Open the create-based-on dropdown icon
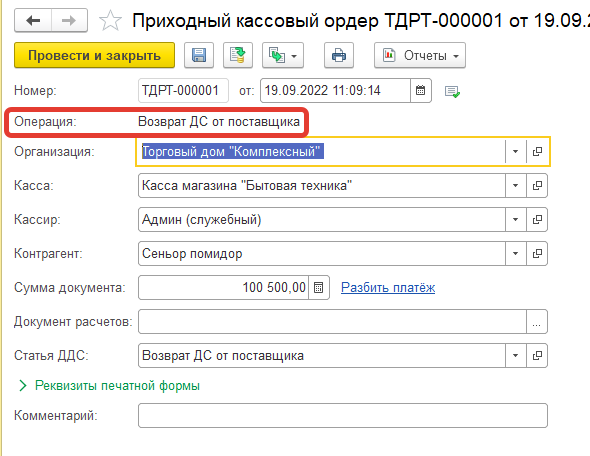 pos(283,55)
